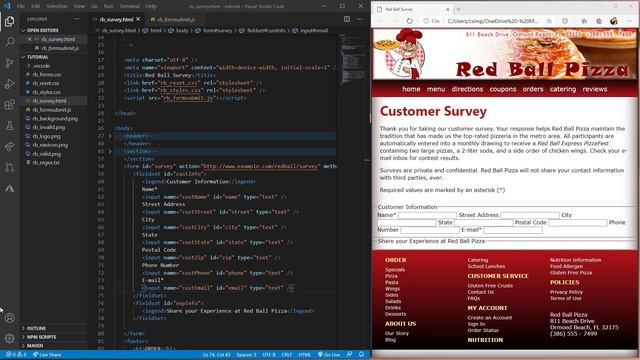Open a new browser tab with the plus button
The height and width of the screenshot is (360, 640).
pyautogui.click(x=458, y=9)
